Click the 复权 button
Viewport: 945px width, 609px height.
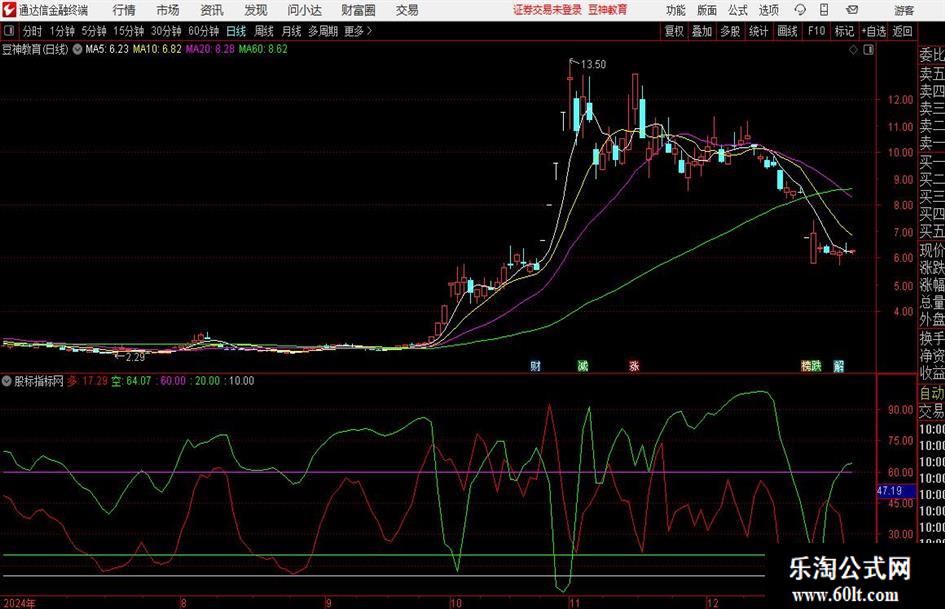pos(674,31)
